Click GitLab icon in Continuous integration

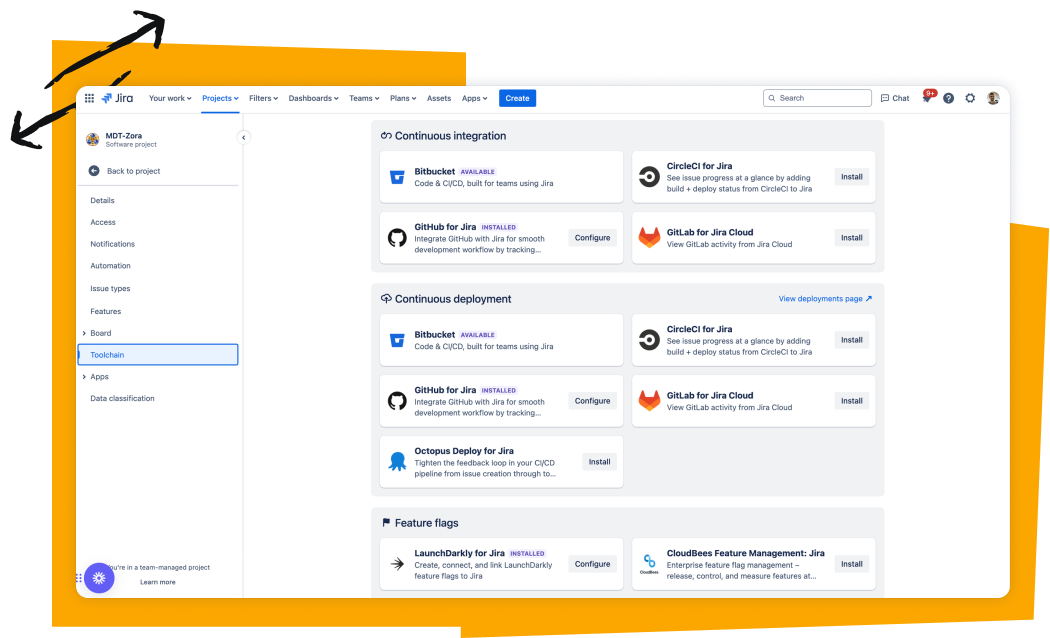point(649,238)
